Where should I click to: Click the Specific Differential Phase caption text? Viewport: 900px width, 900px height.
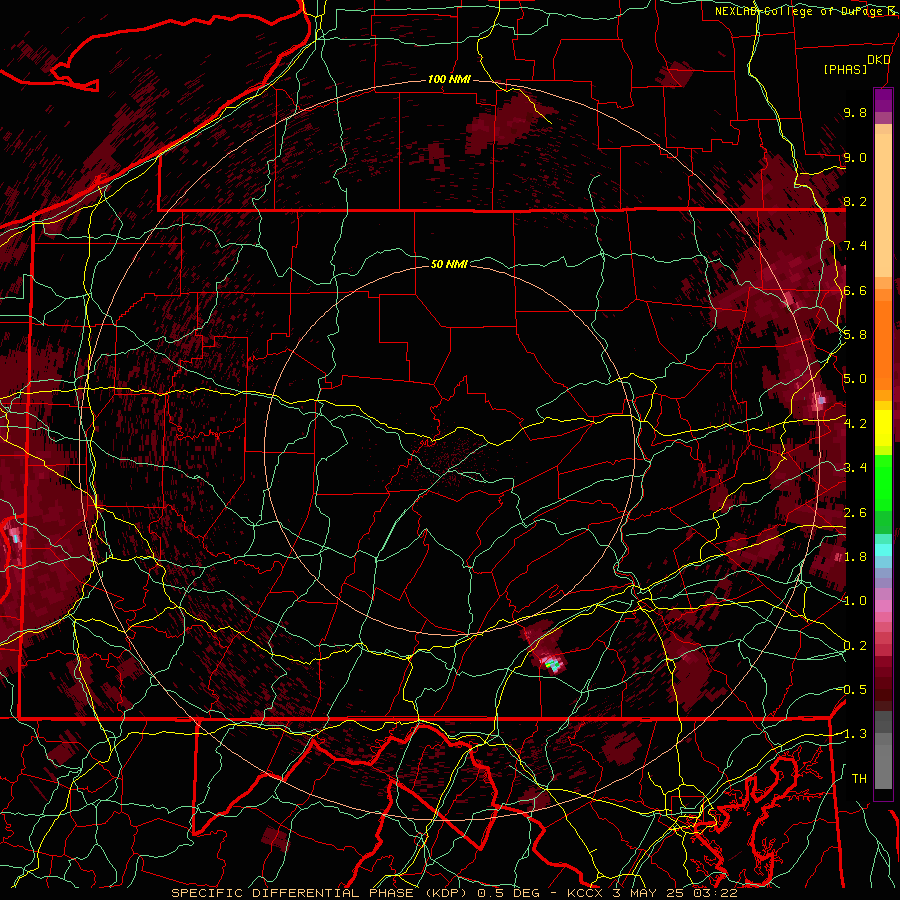tap(321, 893)
